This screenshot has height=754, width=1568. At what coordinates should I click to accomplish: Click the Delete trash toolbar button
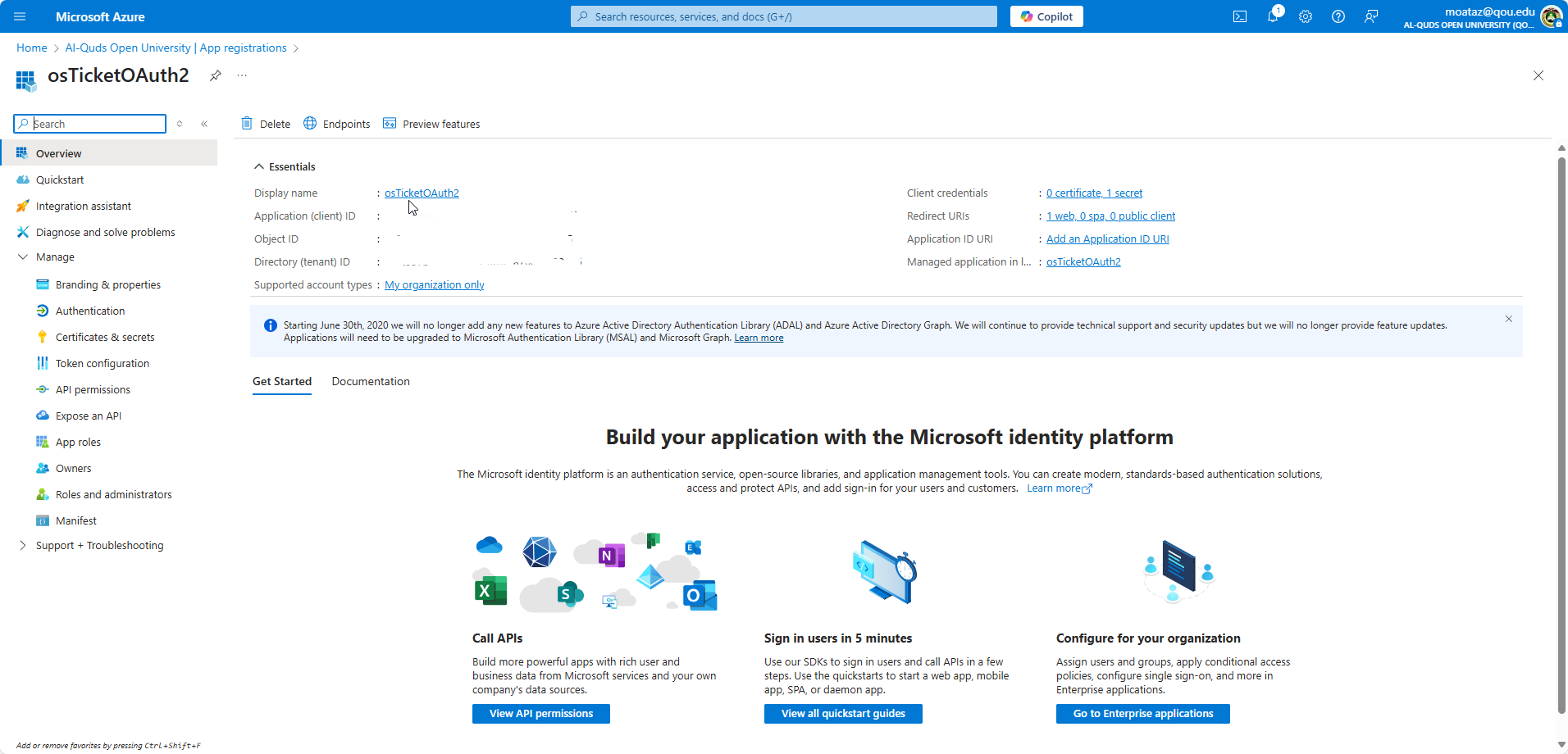(266, 124)
